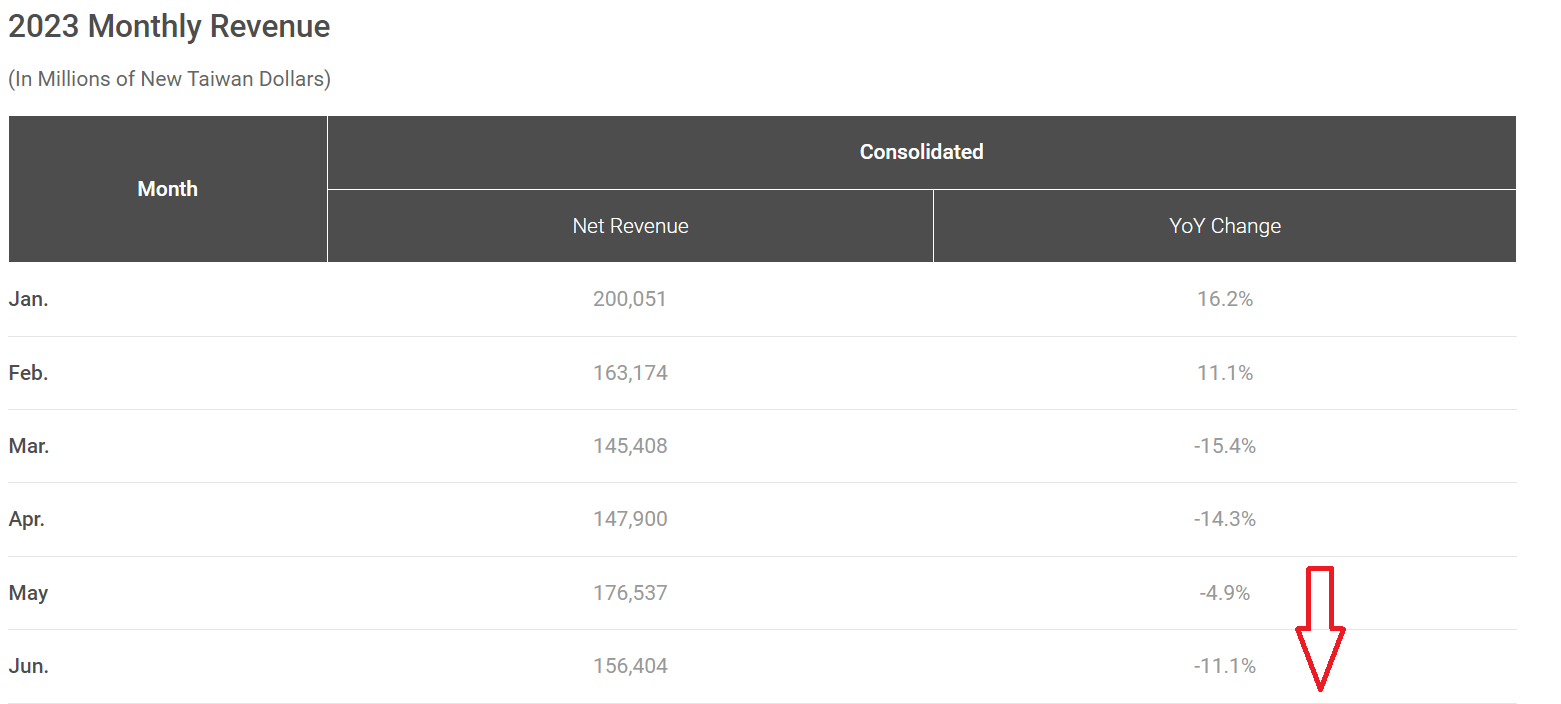Click May net revenue 176,537
The width and height of the screenshot is (1561, 704).
tap(630, 593)
